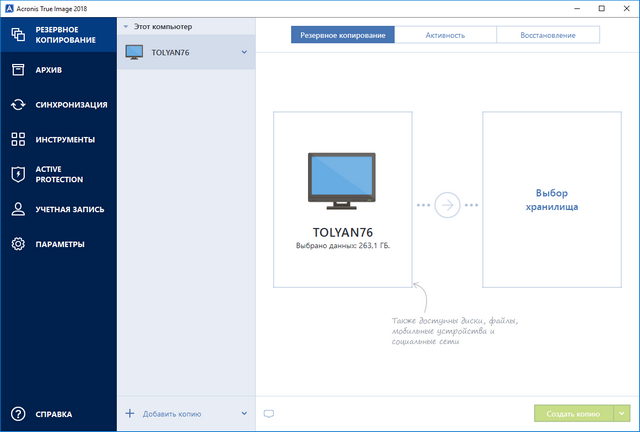Click the TOLYAN76 backup source panel
Screen dimensions: 640x432
tap(343, 200)
